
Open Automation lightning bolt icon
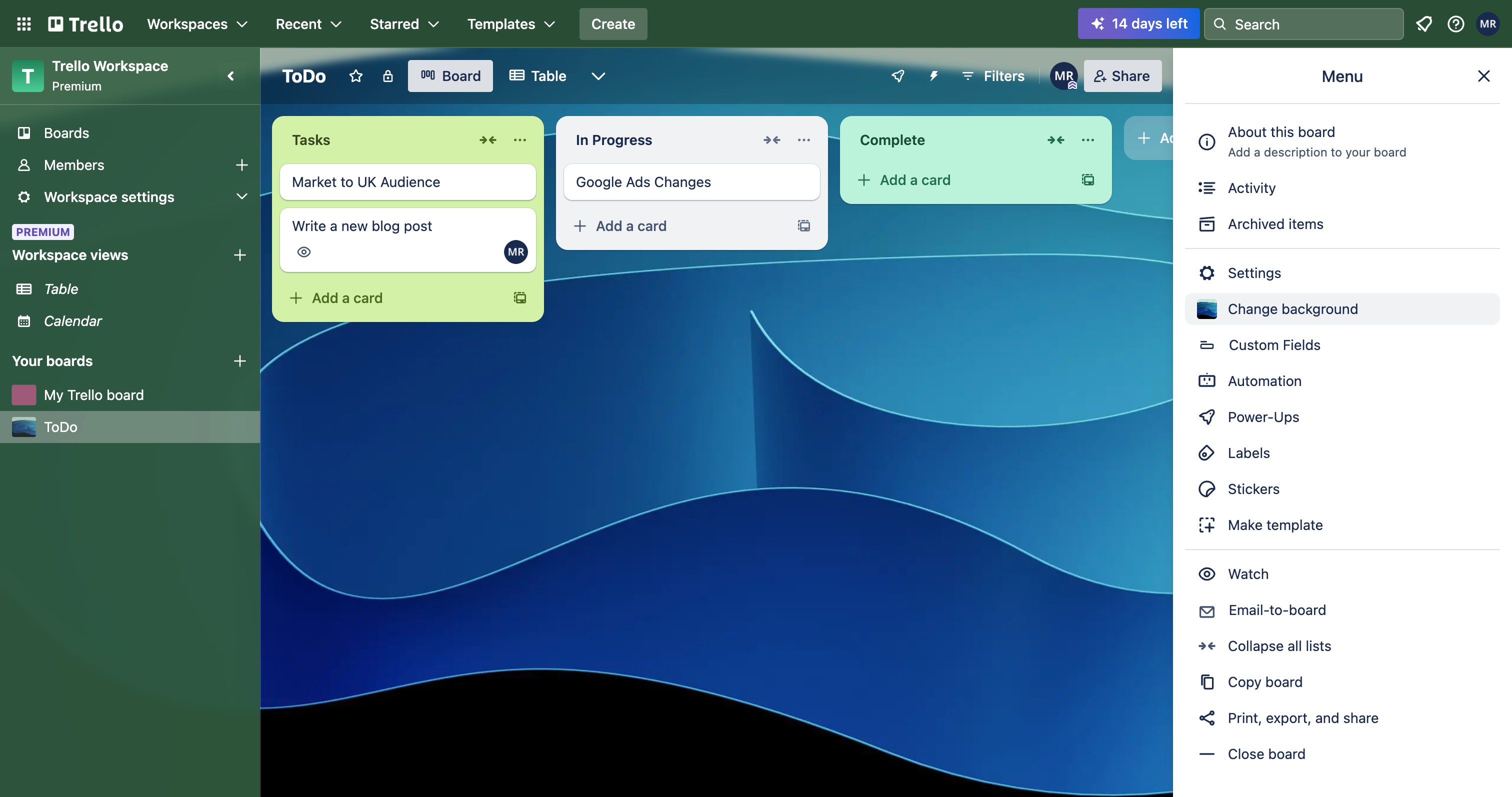tap(933, 75)
